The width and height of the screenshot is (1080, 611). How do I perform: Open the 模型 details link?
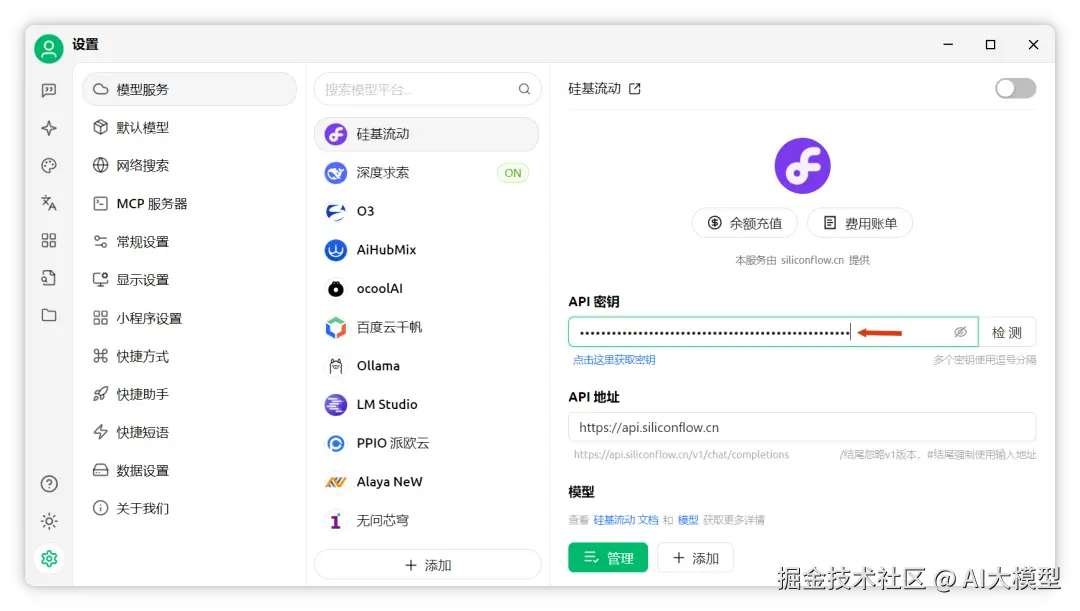(x=688, y=520)
